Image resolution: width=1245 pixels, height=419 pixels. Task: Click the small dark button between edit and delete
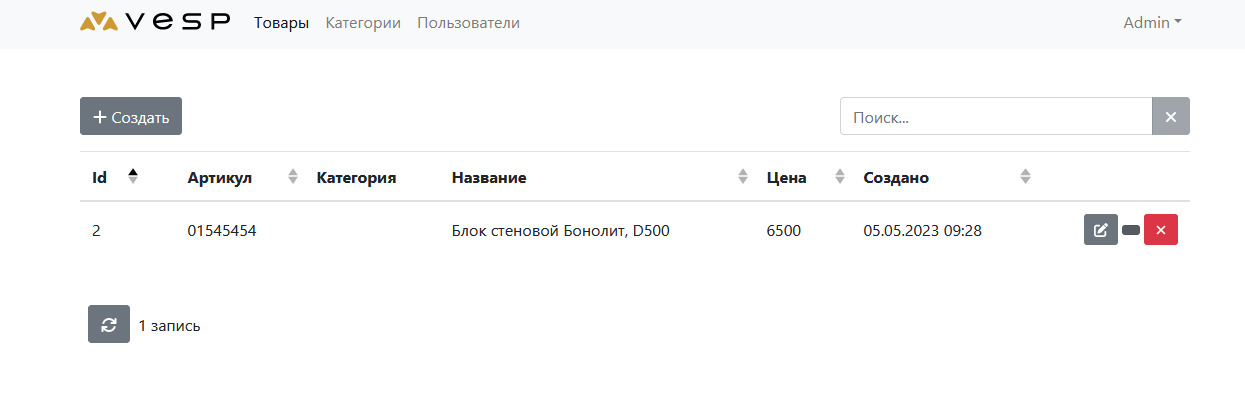point(1131,230)
